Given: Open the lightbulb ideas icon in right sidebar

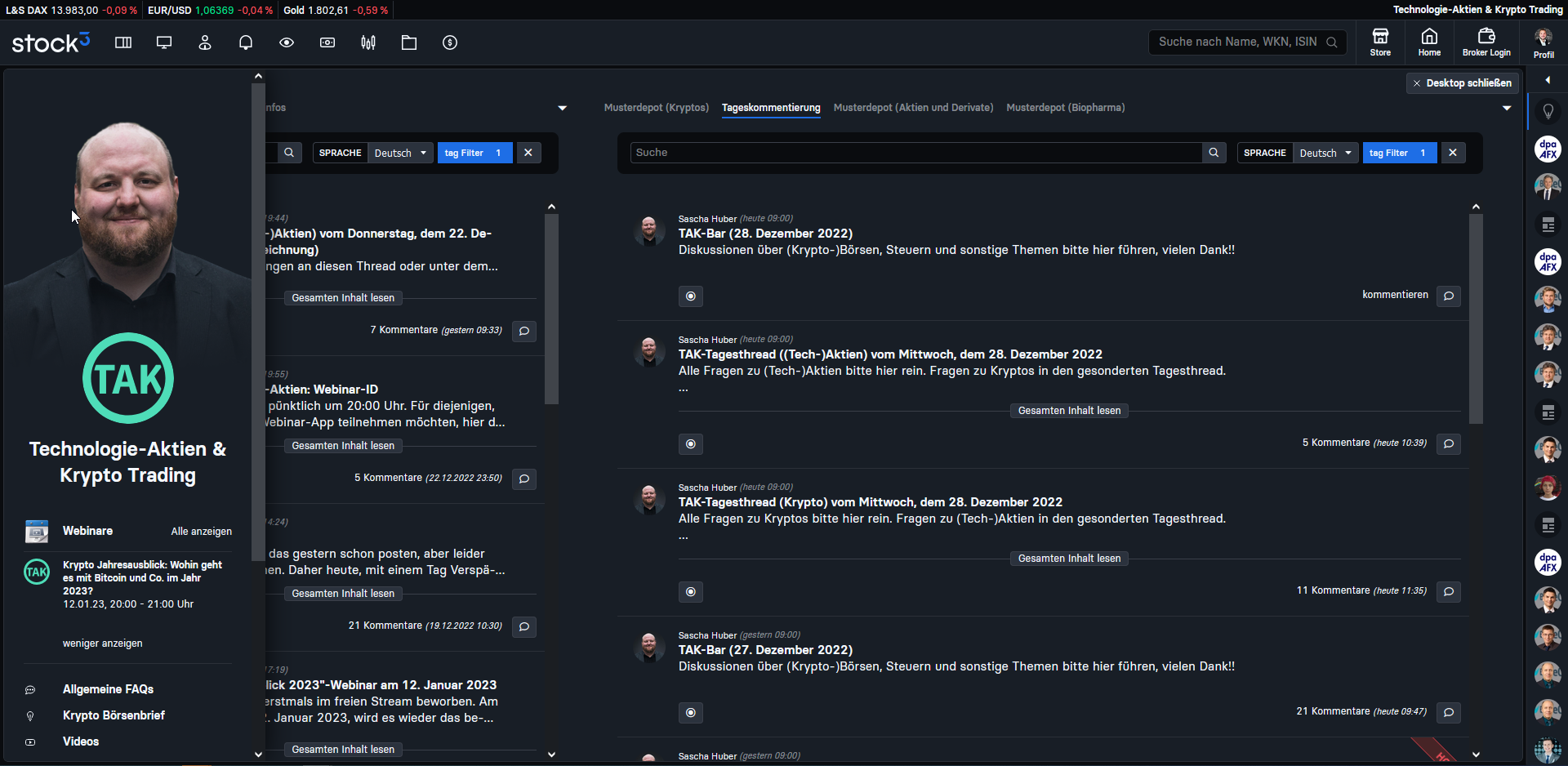Looking at the screenshot, I should coord(1548,112).
